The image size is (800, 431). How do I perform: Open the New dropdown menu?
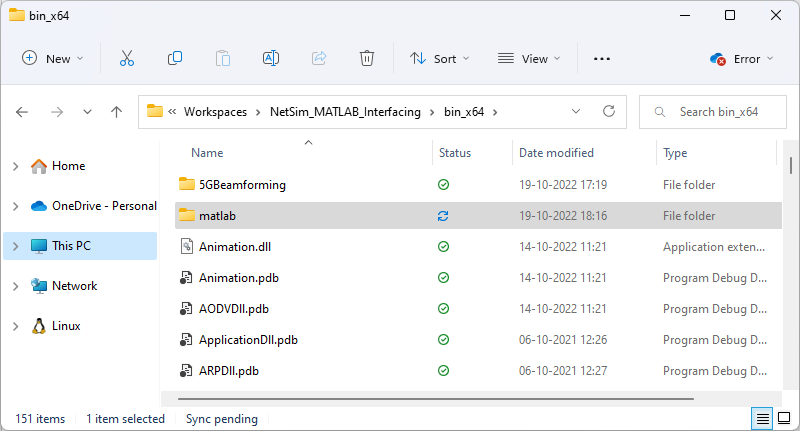tap(53, 59)
